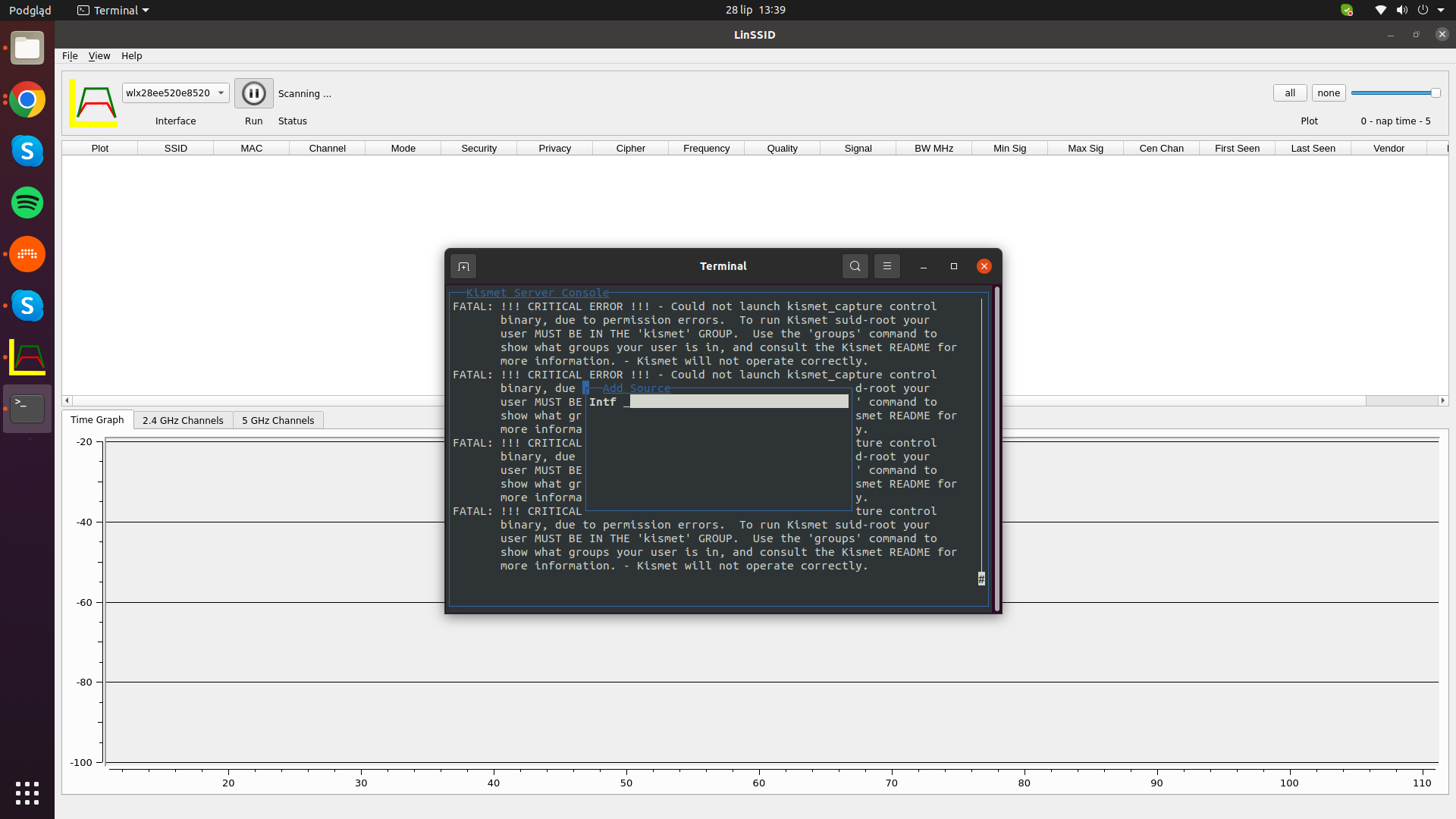Open new tab in Terminal window

(463, 266)
